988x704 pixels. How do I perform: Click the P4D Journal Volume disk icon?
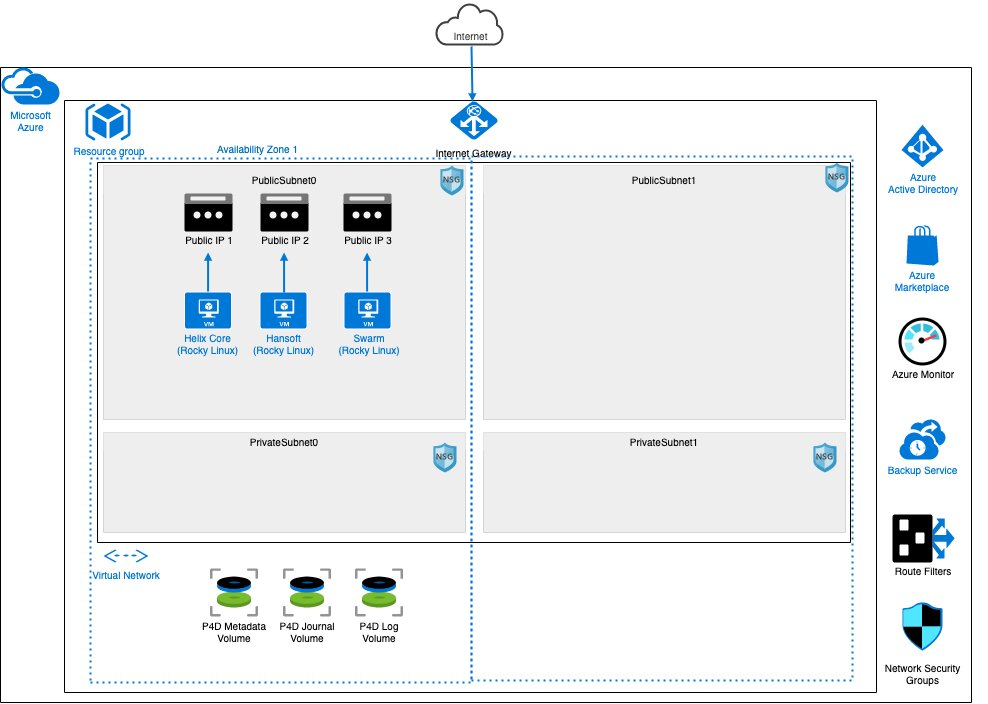[x=307, y=592]
